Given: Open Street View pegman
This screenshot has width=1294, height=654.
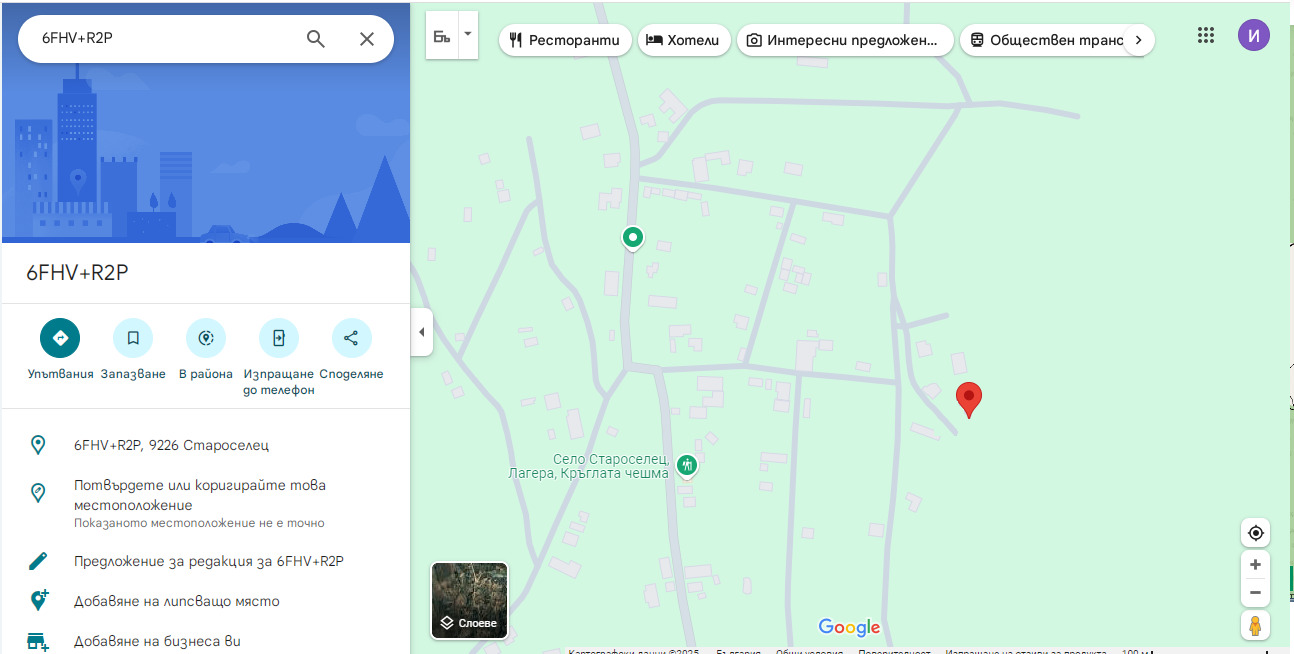Looking at the screenshot, I should click(1255, 626).
